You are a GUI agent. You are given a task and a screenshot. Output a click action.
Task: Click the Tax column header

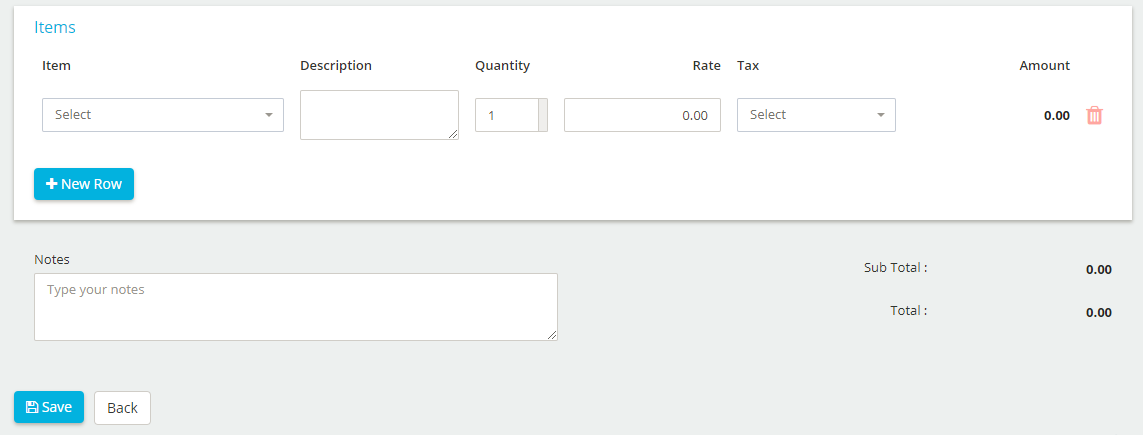point(748,66)
